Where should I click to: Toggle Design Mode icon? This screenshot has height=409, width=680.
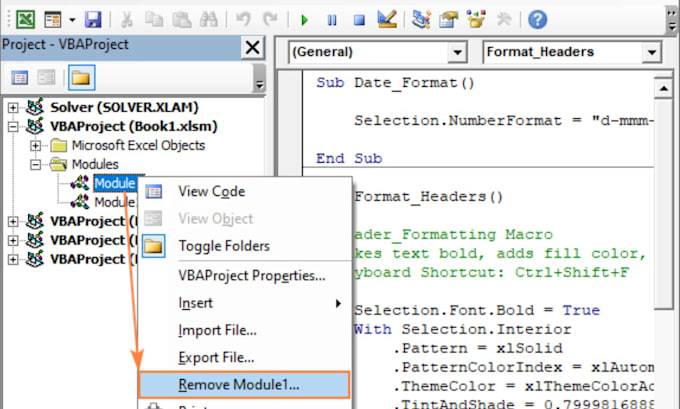(x=387, y=19)
